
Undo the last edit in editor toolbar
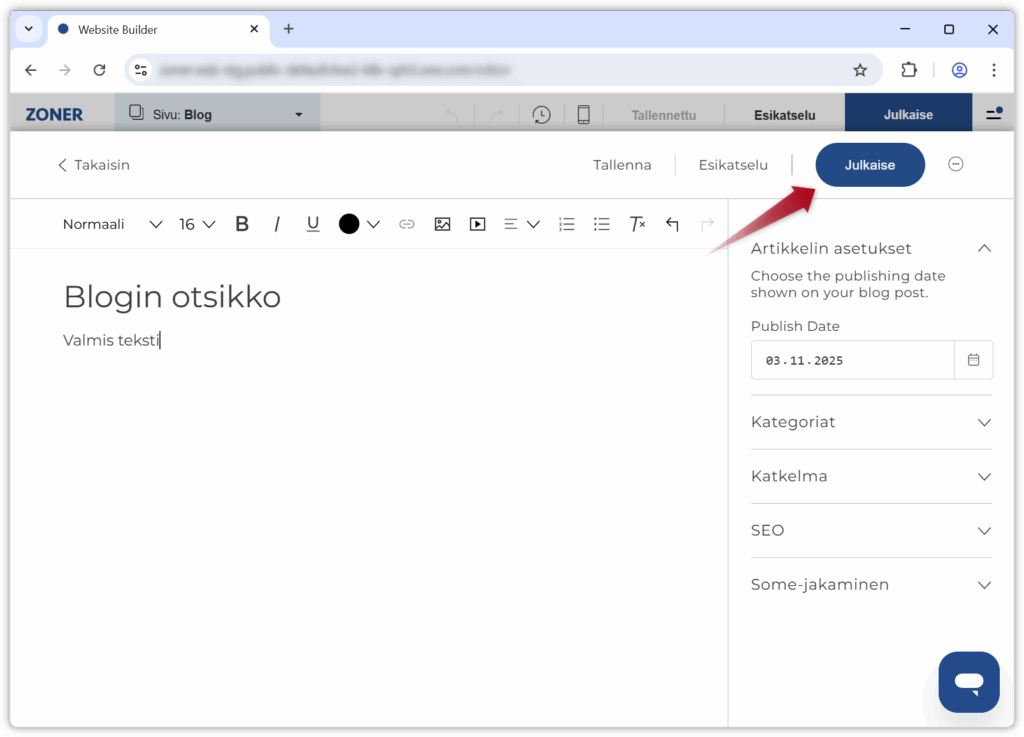672,224
